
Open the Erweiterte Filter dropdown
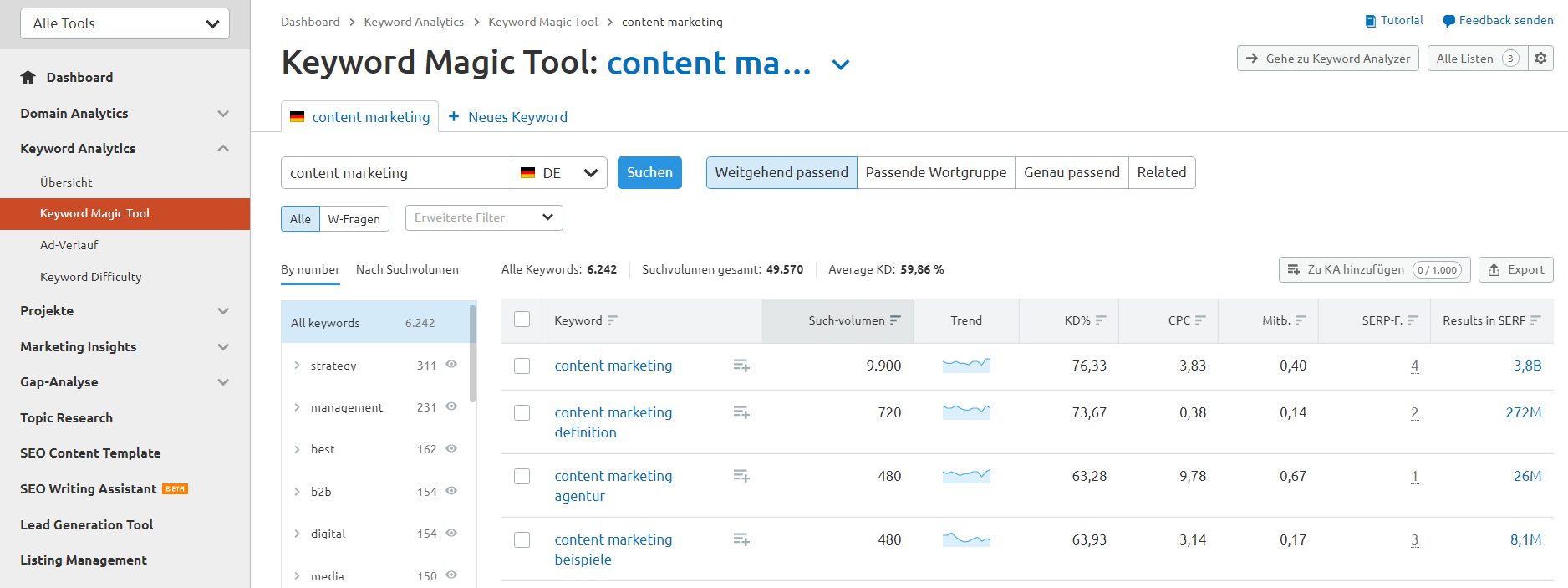tap(484, 217)
